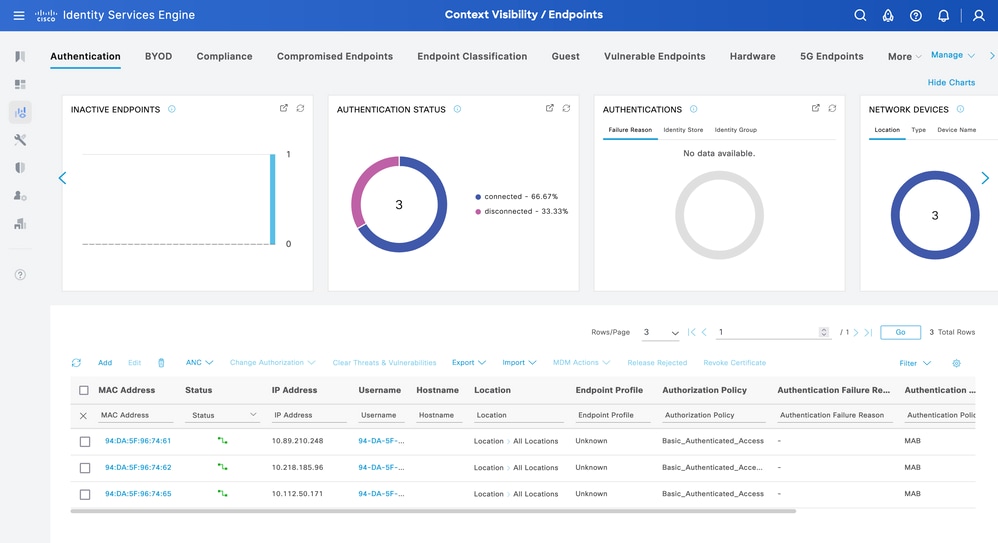Click the IP Address filter input field
Image resolution: width=998 pixels, height=543 pixels.
coord(309,415)
